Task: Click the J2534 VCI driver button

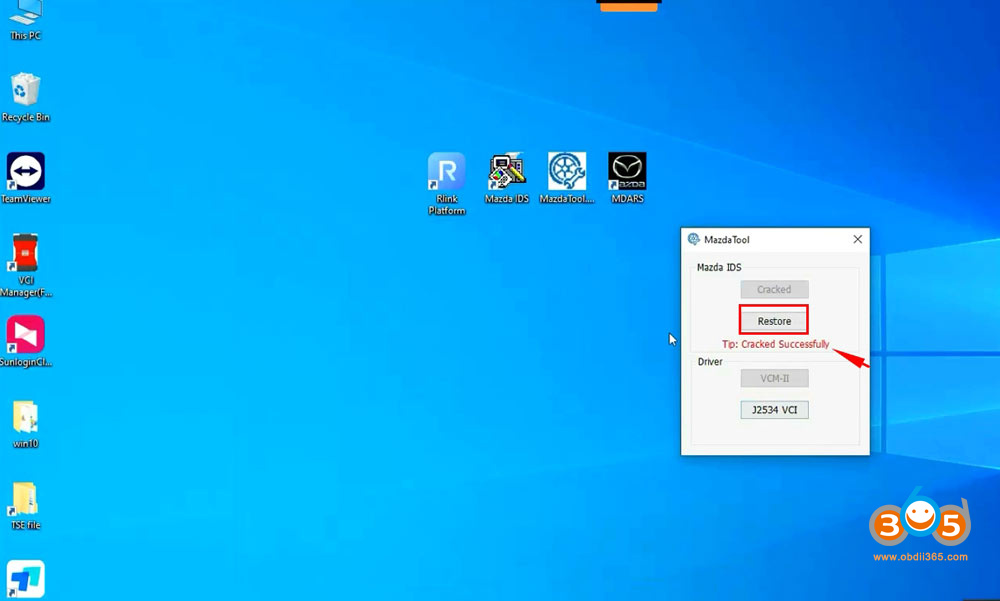Action: pos(774,410)
